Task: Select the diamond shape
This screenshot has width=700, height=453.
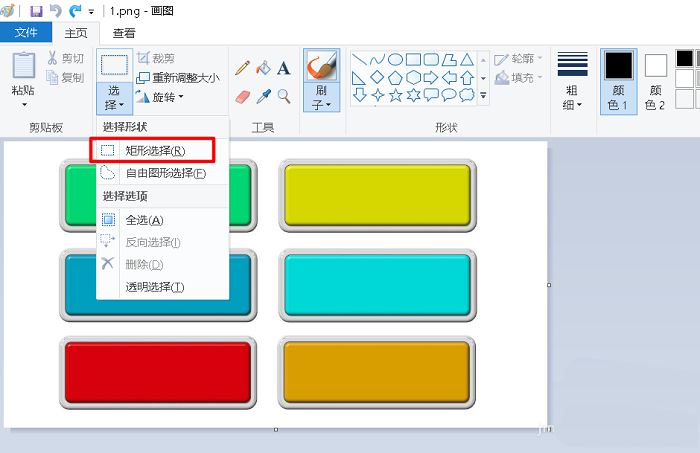Action: 377,77
